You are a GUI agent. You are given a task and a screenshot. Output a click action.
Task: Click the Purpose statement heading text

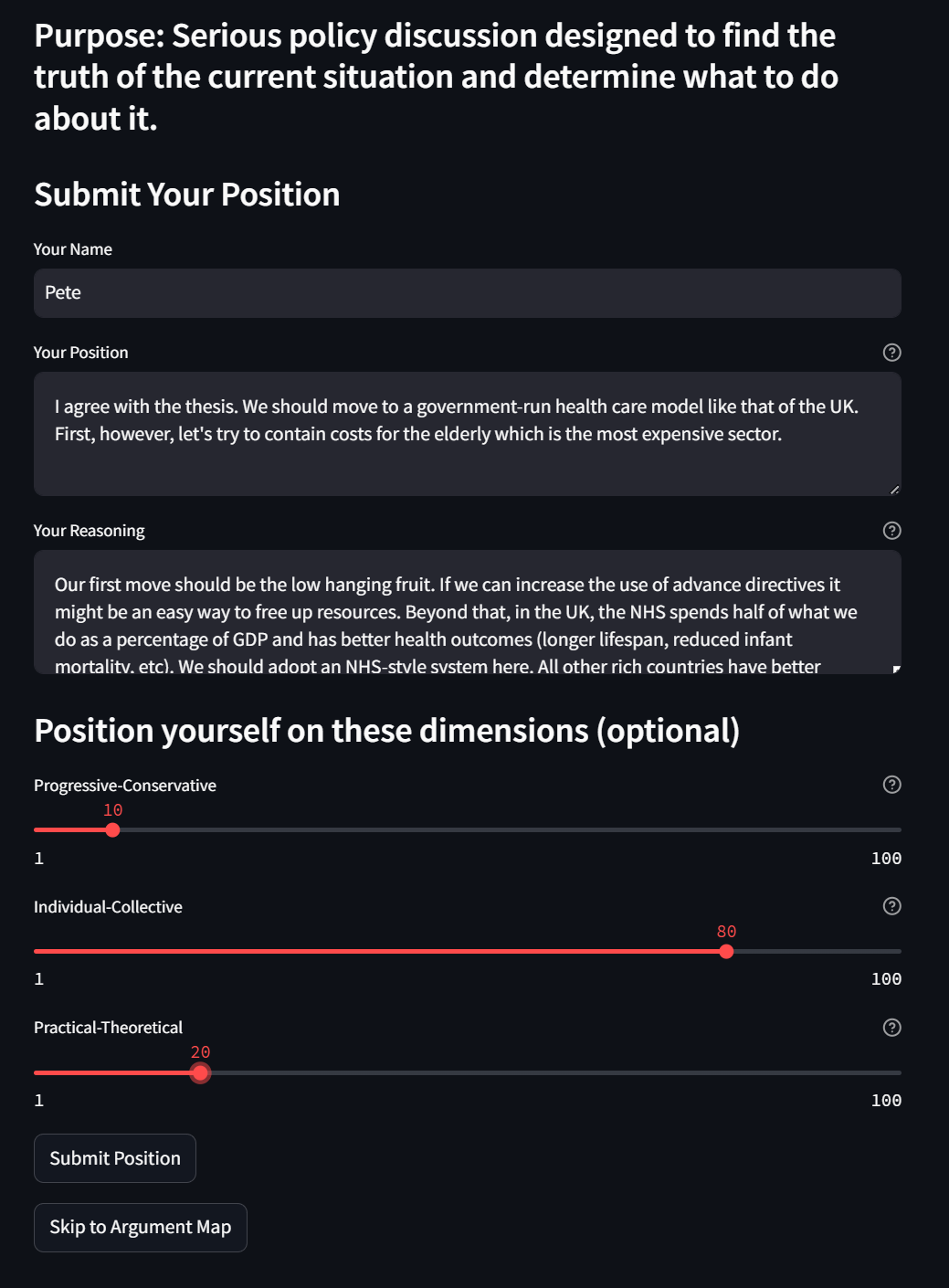click(x=436, y=77)
